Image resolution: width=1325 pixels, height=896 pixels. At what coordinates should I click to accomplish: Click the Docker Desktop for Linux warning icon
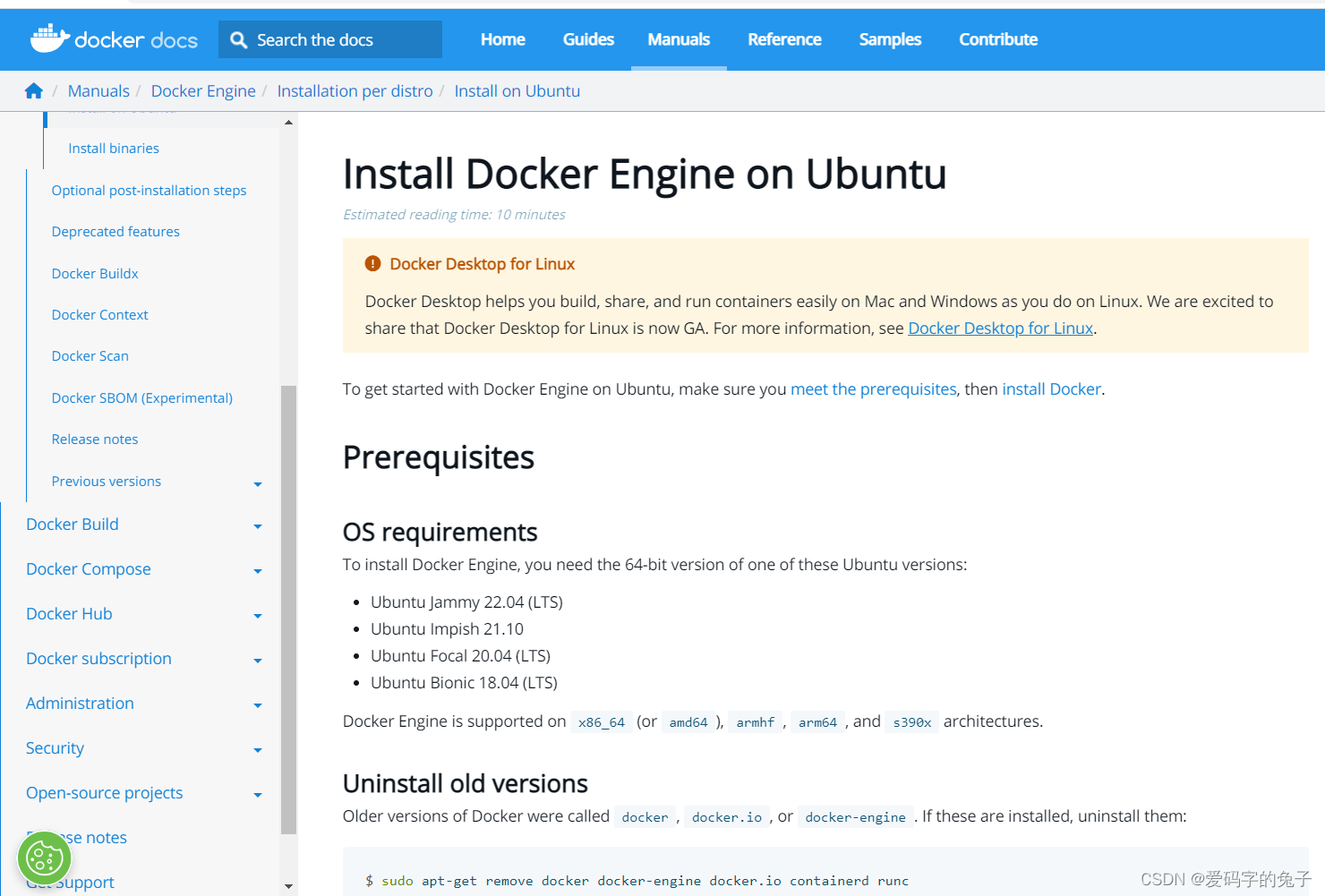(x=372, y=264)
